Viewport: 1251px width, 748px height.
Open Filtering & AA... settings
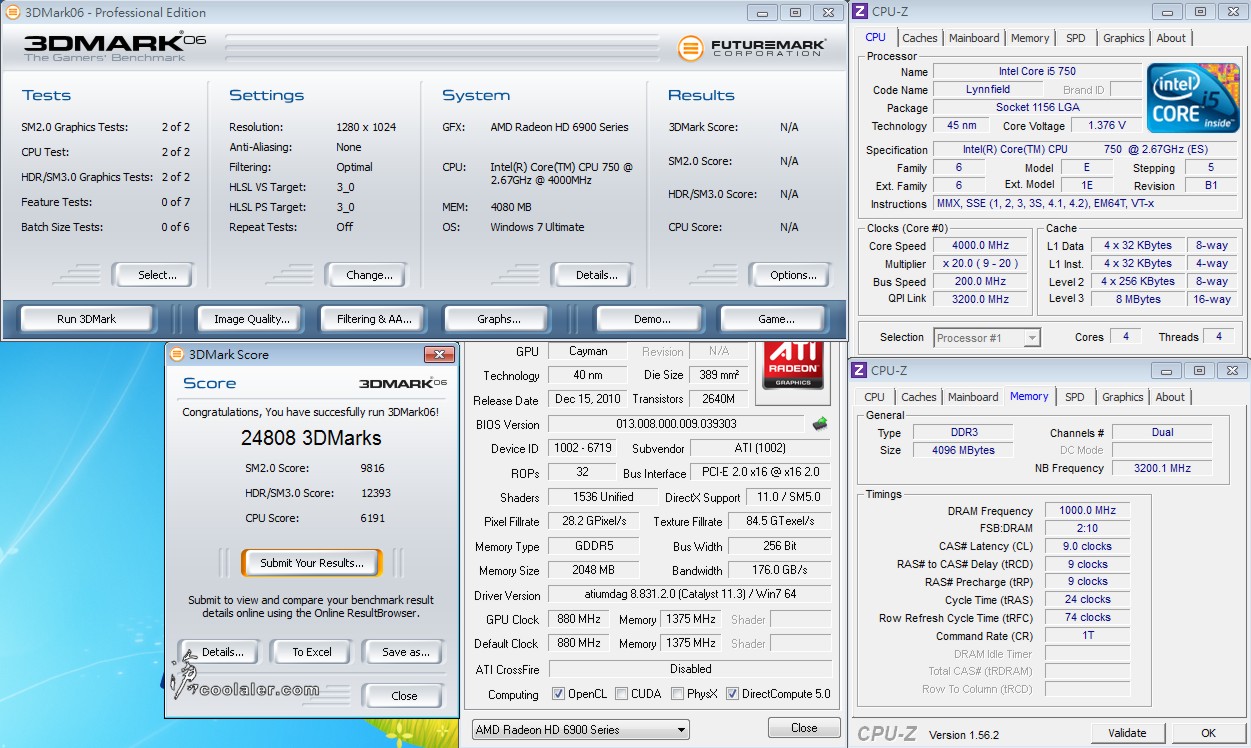coord(374,319)
